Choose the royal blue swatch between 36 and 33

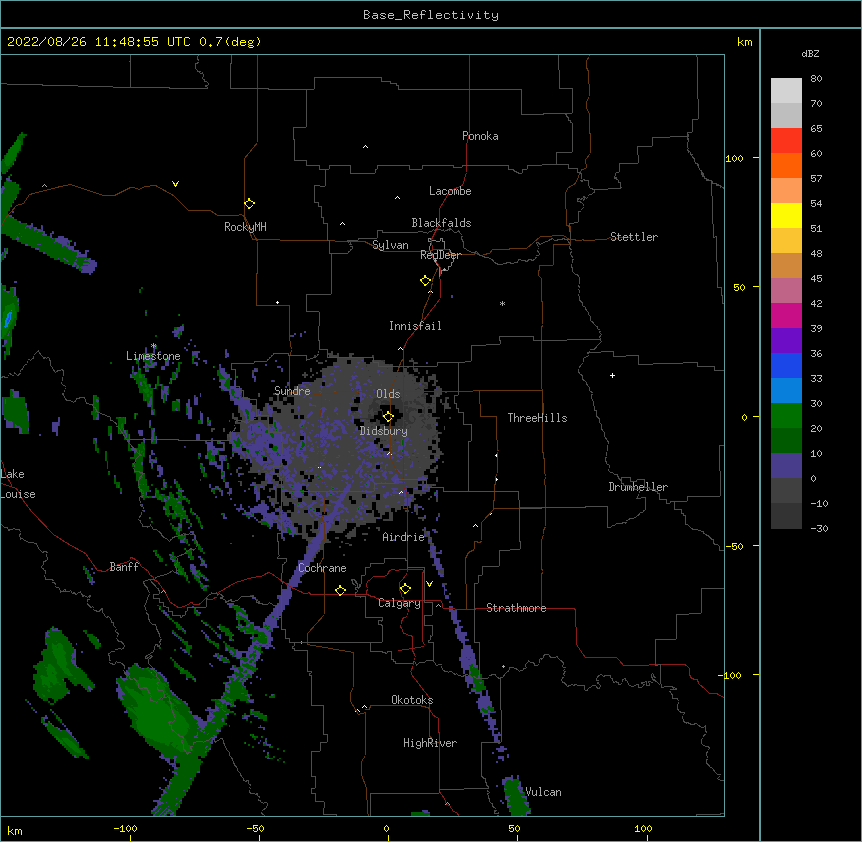pyautogui.click(x=786, y=365)
